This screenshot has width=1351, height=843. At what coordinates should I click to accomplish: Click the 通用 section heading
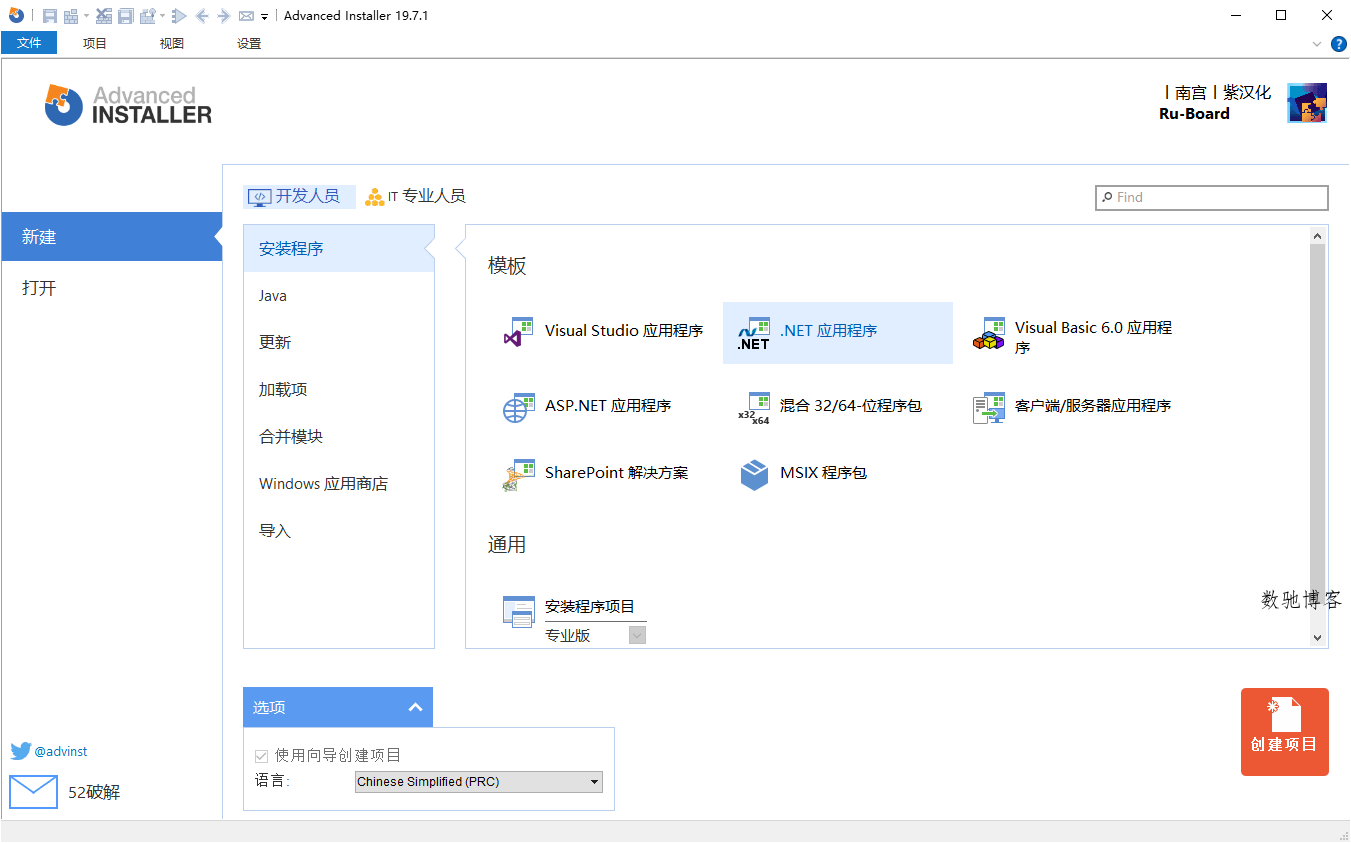click(x=507, y=545)
